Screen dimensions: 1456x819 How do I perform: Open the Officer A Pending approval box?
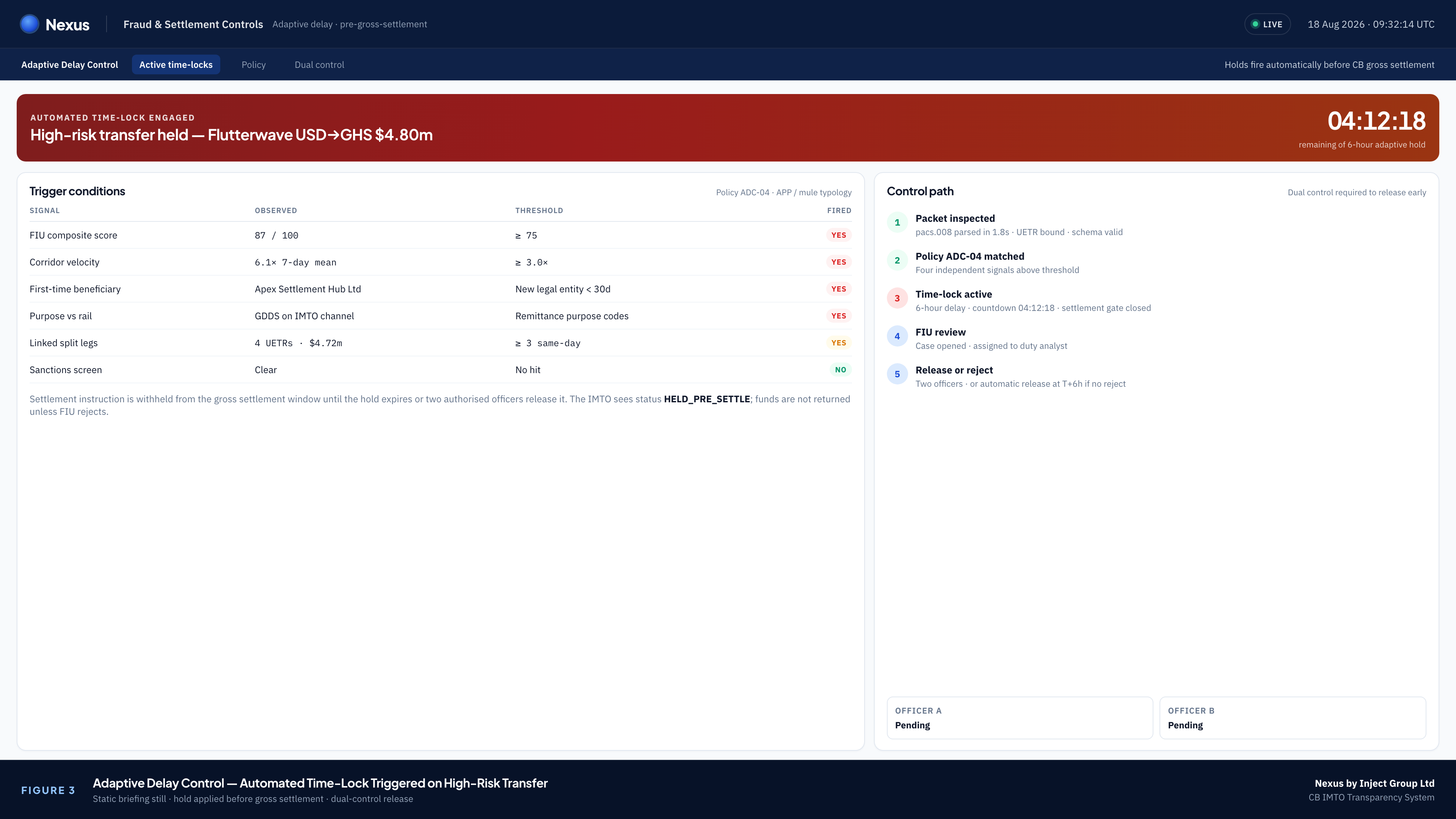(1020, 718)
